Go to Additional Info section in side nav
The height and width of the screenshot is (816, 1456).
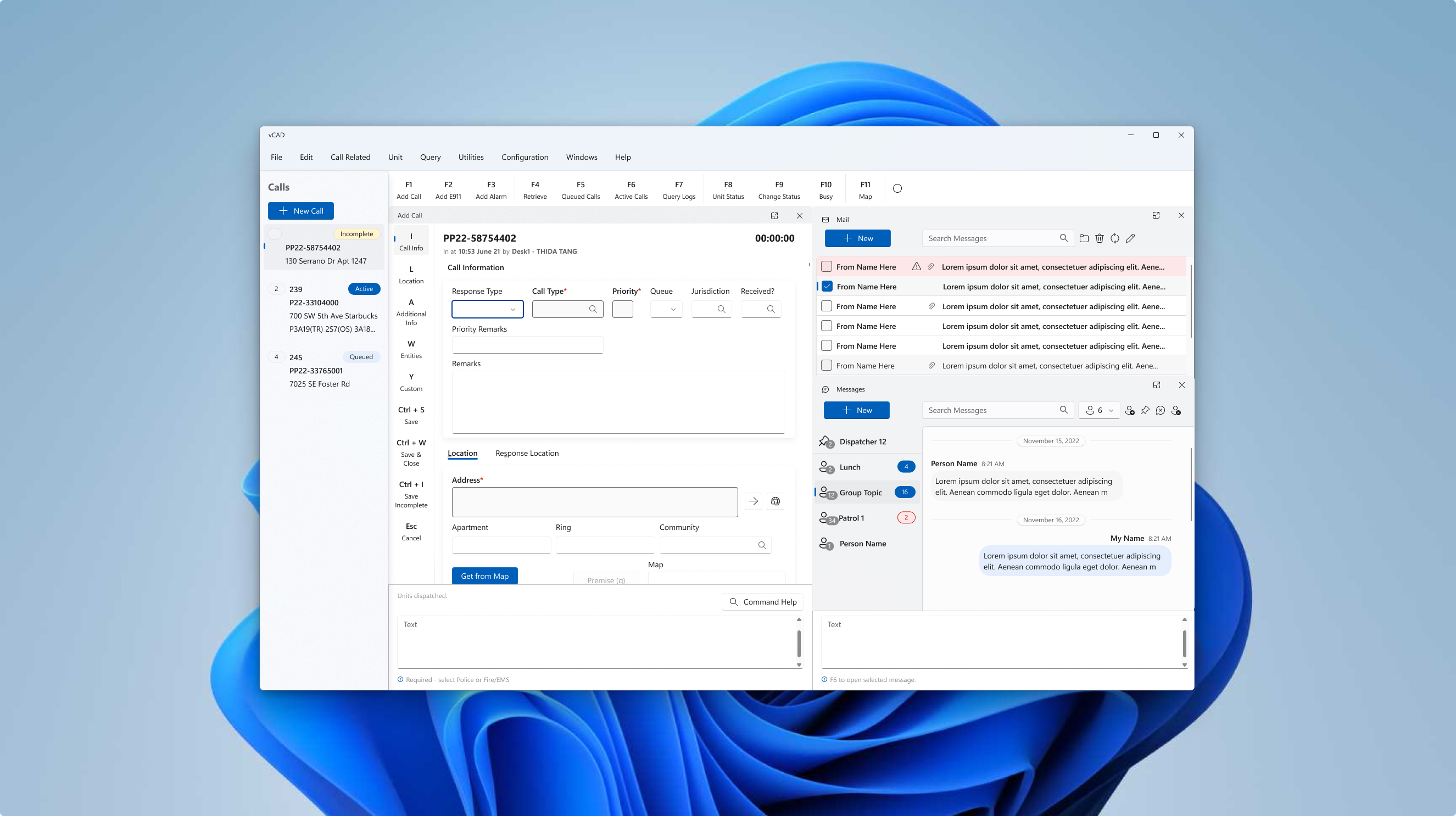[411, 312]
